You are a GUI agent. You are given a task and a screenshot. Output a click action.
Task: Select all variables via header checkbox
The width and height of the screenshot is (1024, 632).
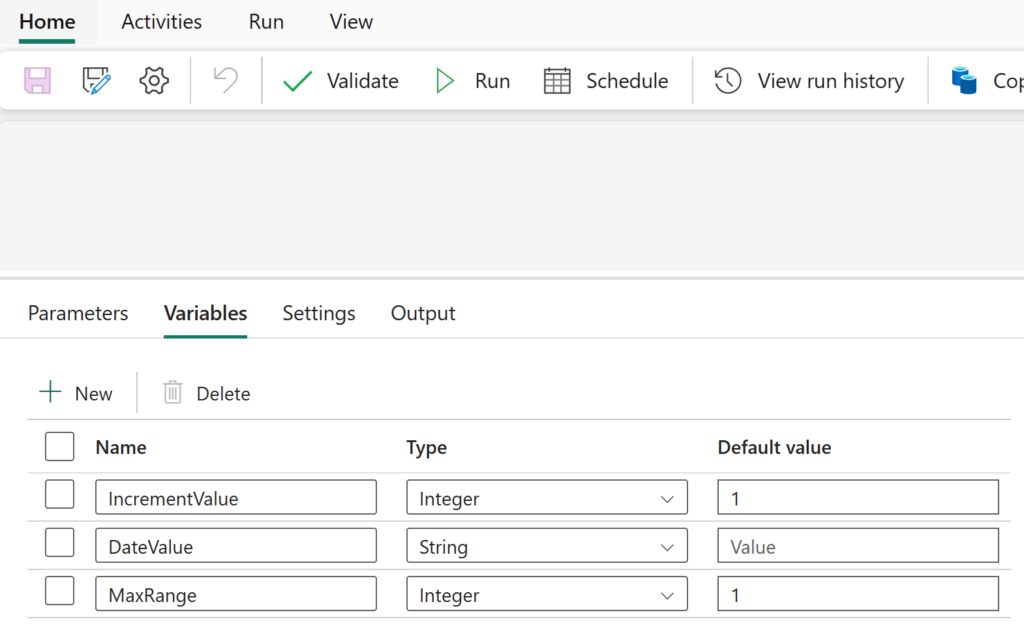coord(59,446)
